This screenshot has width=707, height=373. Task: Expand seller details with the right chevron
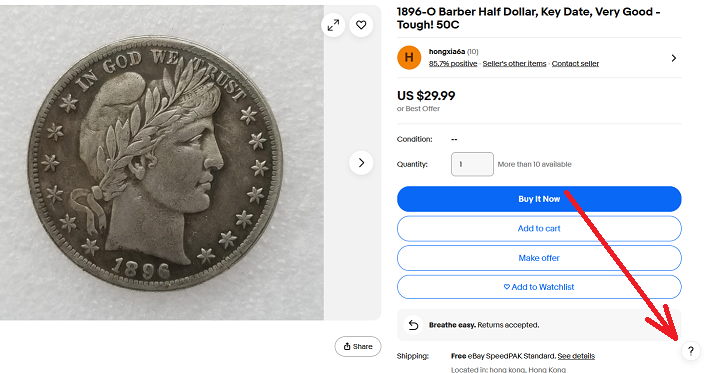(674, 58)
